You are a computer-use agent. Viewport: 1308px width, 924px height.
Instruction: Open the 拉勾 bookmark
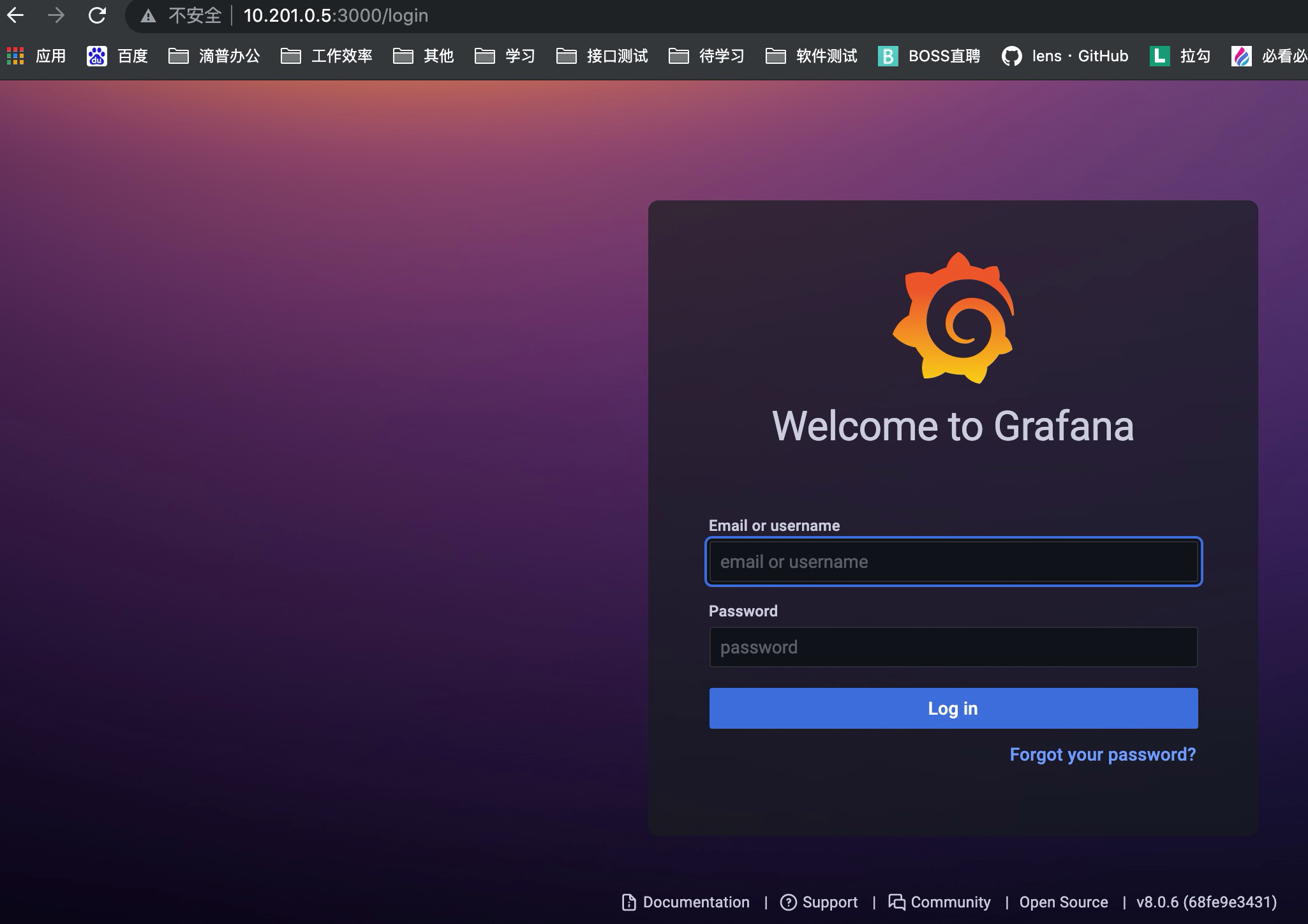(1180, 56)
